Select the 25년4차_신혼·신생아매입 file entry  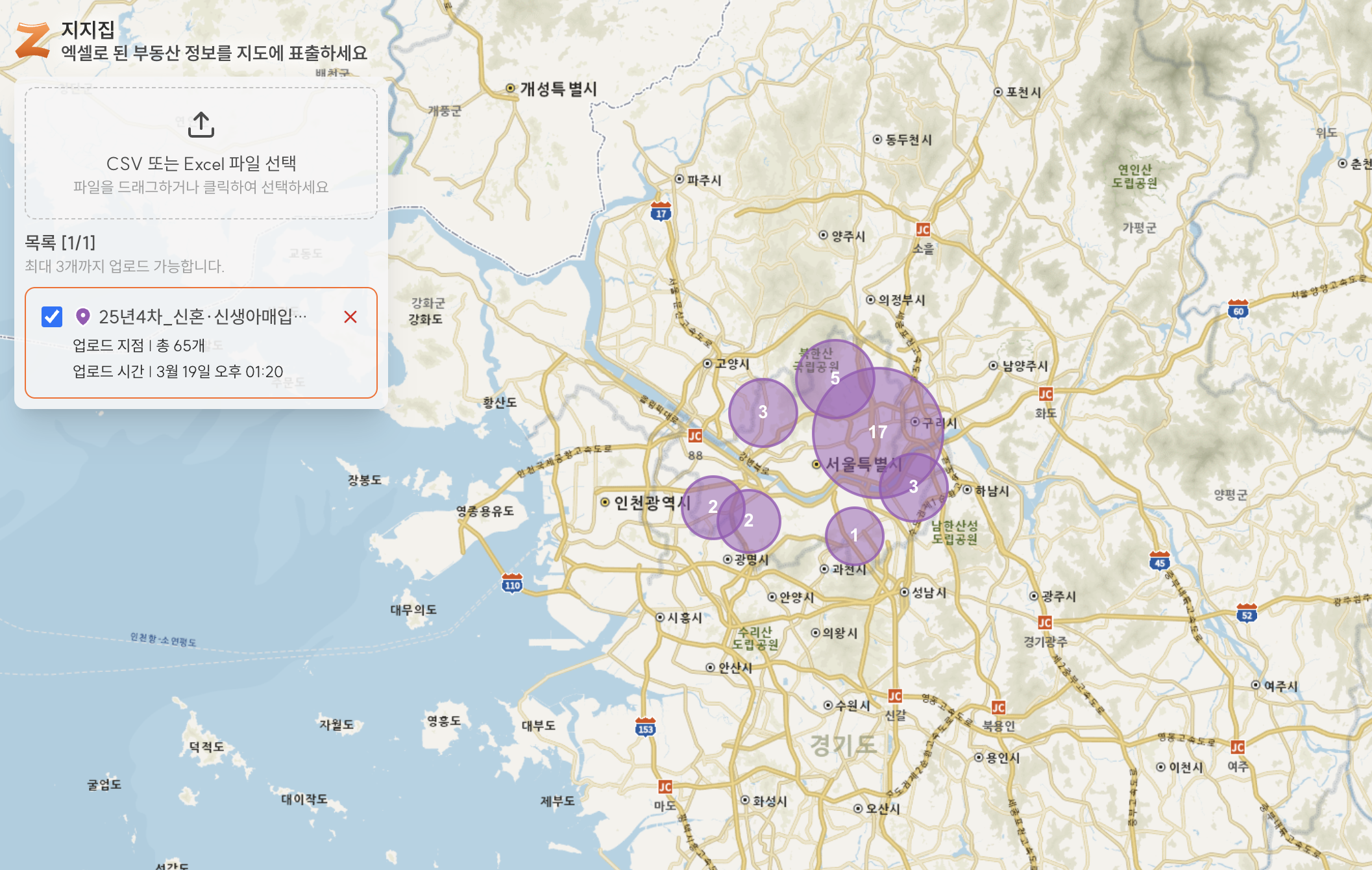click(x=201, y=317)
